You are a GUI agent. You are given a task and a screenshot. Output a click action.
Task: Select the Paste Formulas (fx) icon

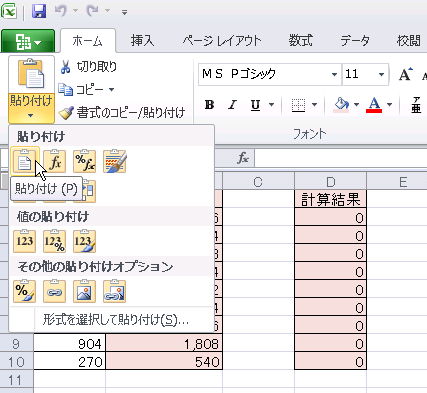55,162
